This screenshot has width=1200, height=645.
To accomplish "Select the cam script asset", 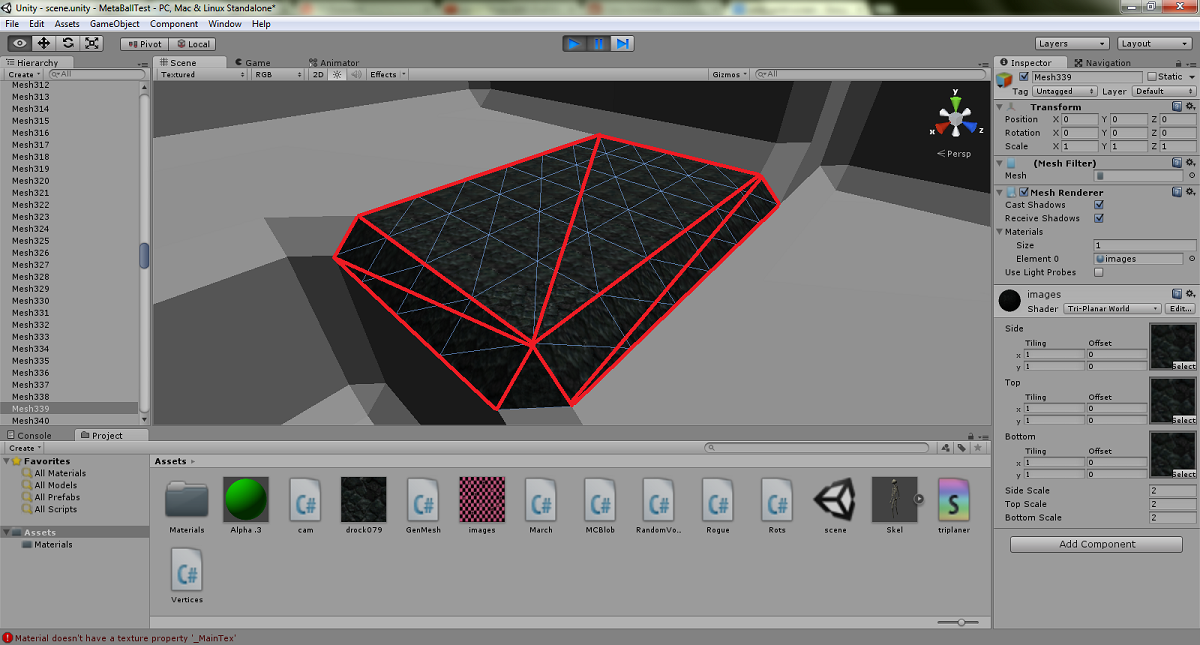I will pyautogui.click(x=305, y=498).
